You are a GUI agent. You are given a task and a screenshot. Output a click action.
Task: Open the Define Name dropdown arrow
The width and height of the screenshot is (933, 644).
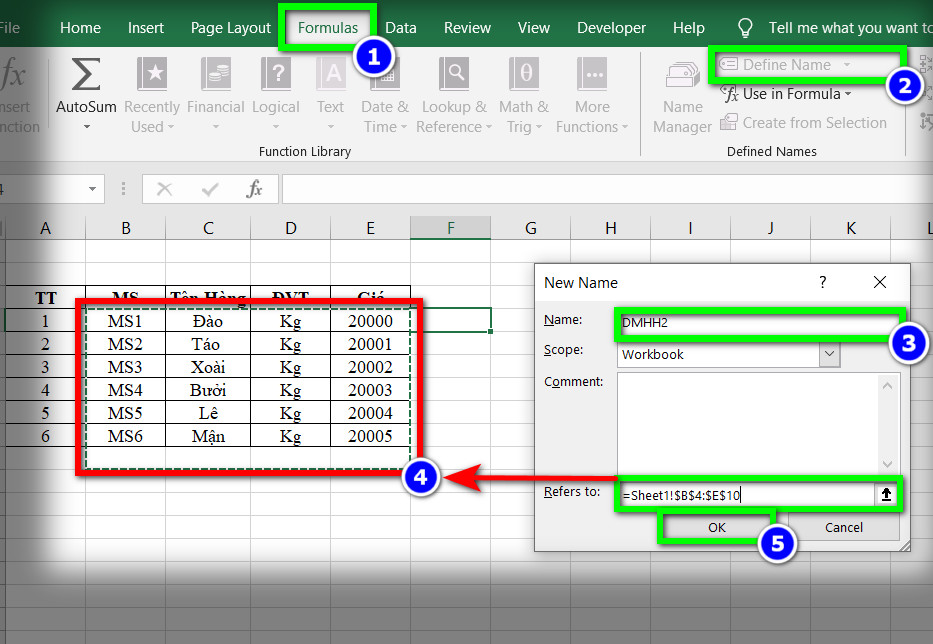point(847,65)
